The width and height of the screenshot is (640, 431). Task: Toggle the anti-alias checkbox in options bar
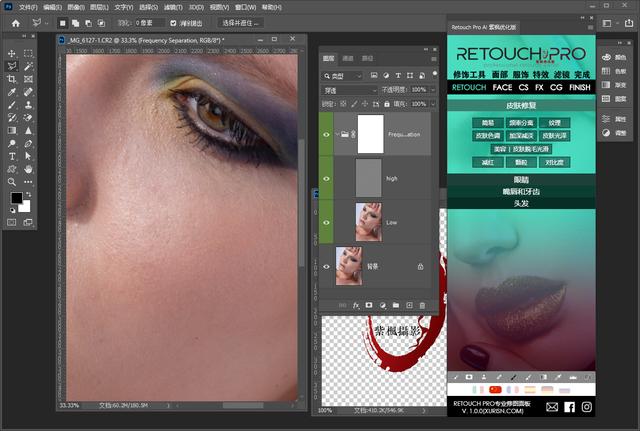point(173,23)
